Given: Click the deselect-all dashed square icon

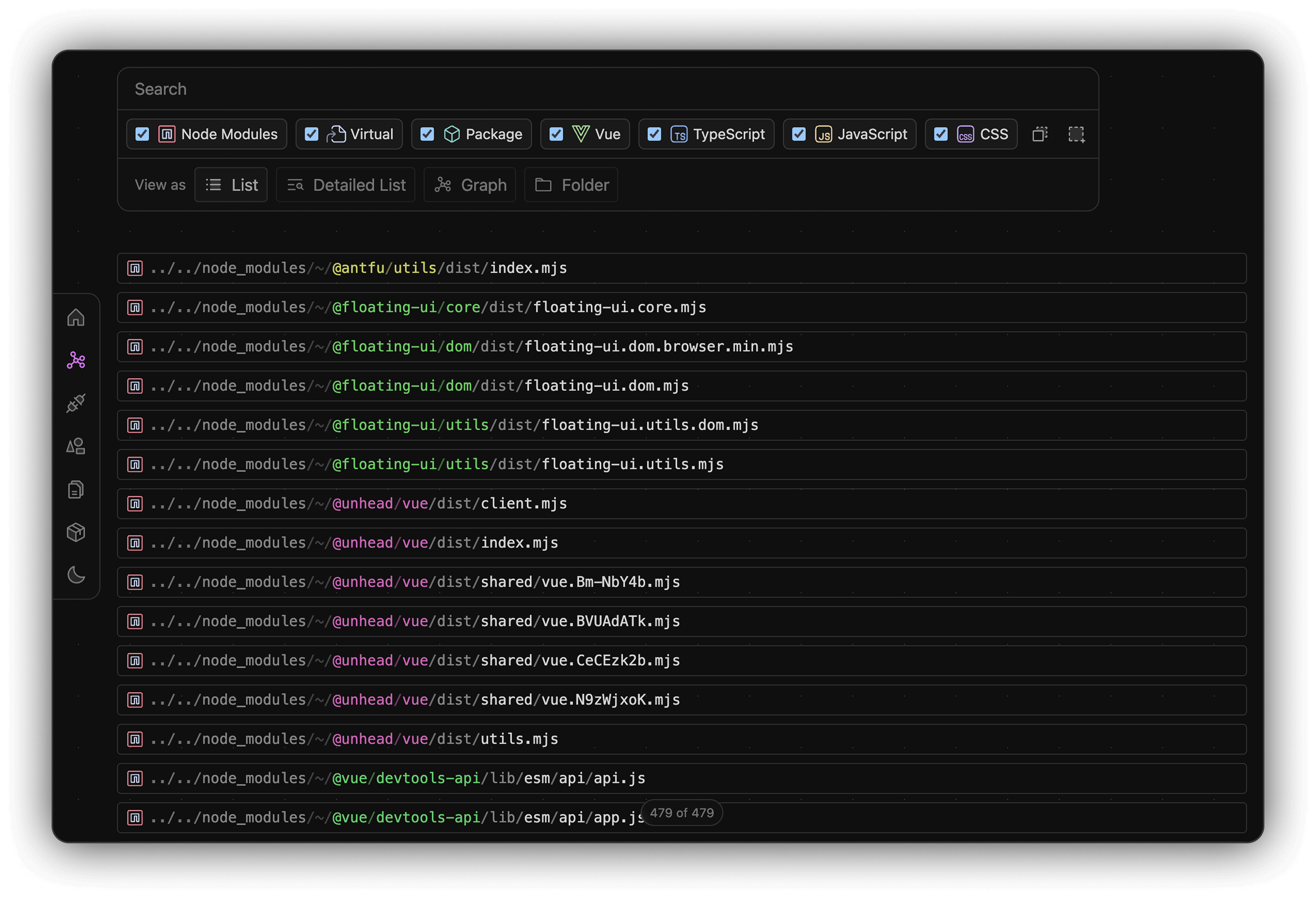Looking at the screenshot, I should coord(1076,134).
